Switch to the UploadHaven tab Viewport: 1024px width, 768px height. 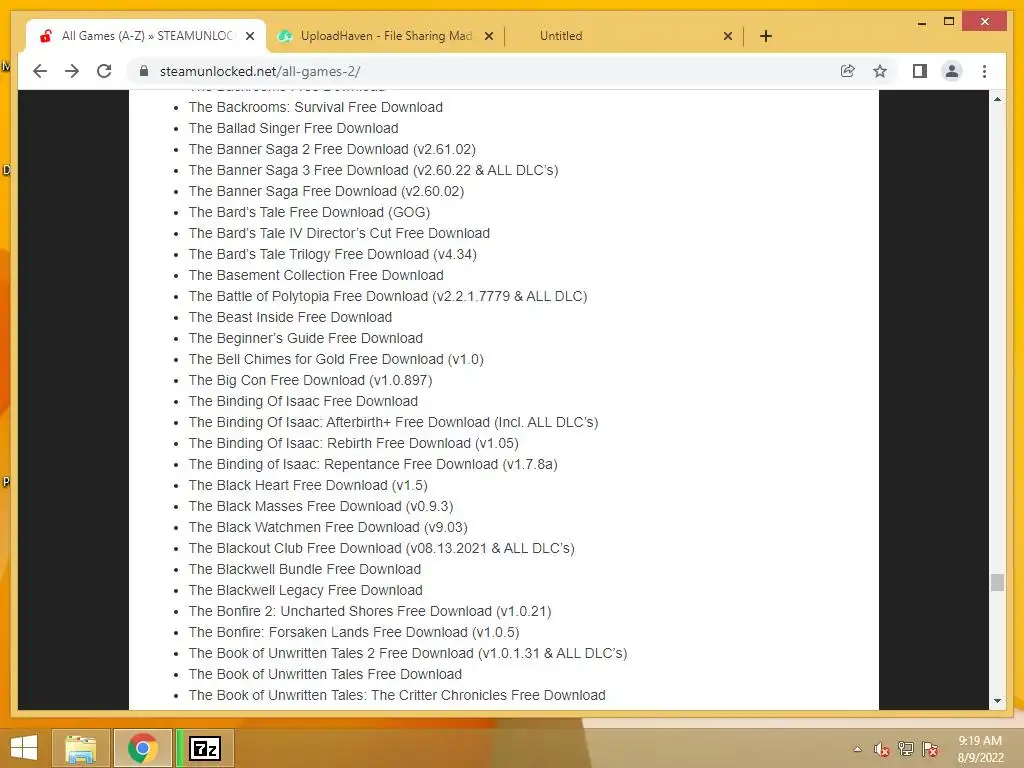click(x=385, y=36)
